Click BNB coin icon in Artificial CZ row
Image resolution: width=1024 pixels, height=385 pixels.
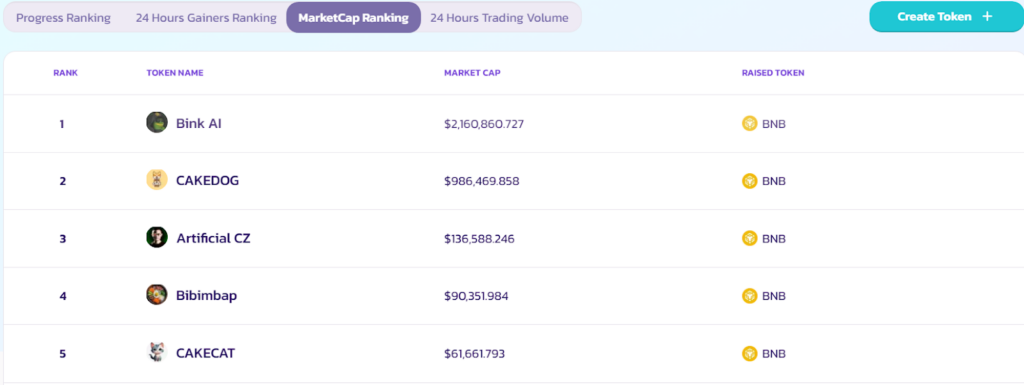(750, 238)
